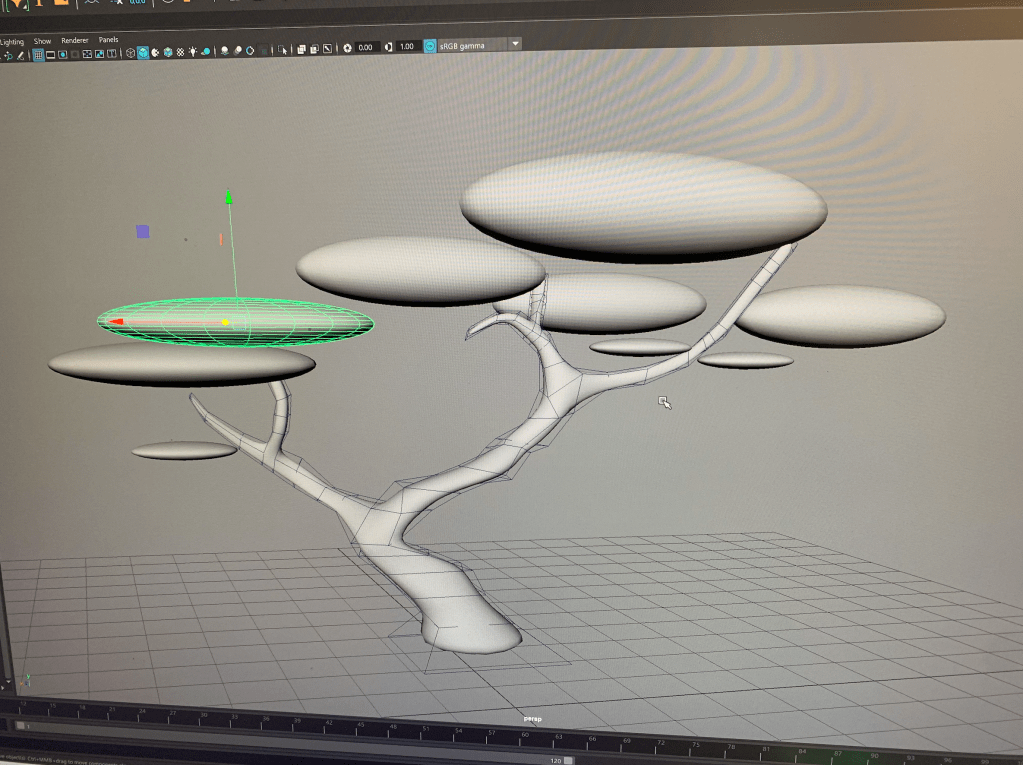
Task: Open the Show panel menu
Action: click(x=42, y=41)
